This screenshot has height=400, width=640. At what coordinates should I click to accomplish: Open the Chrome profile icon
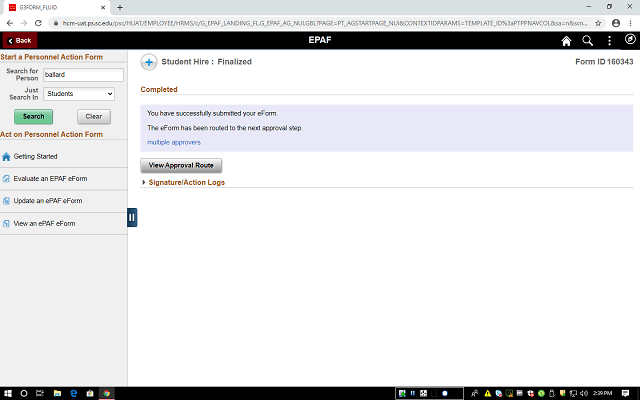pyautogui.click(x=616, y=23)
